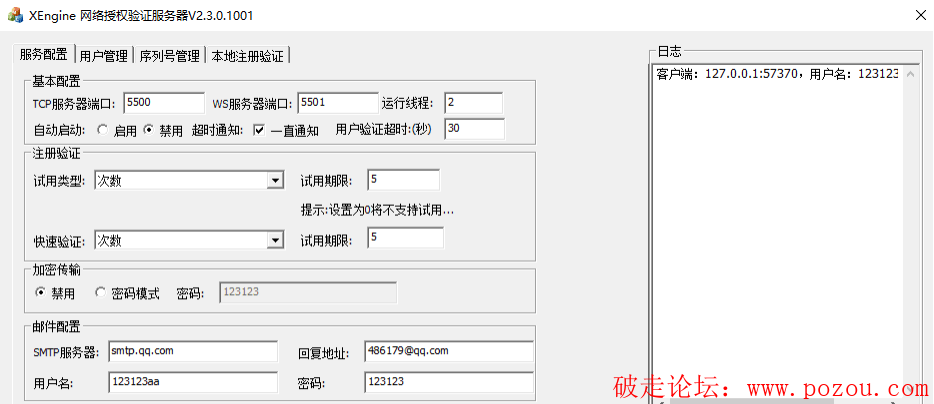
Task: Select the 启用 auto-start radio button
Action: click(102, 130)
